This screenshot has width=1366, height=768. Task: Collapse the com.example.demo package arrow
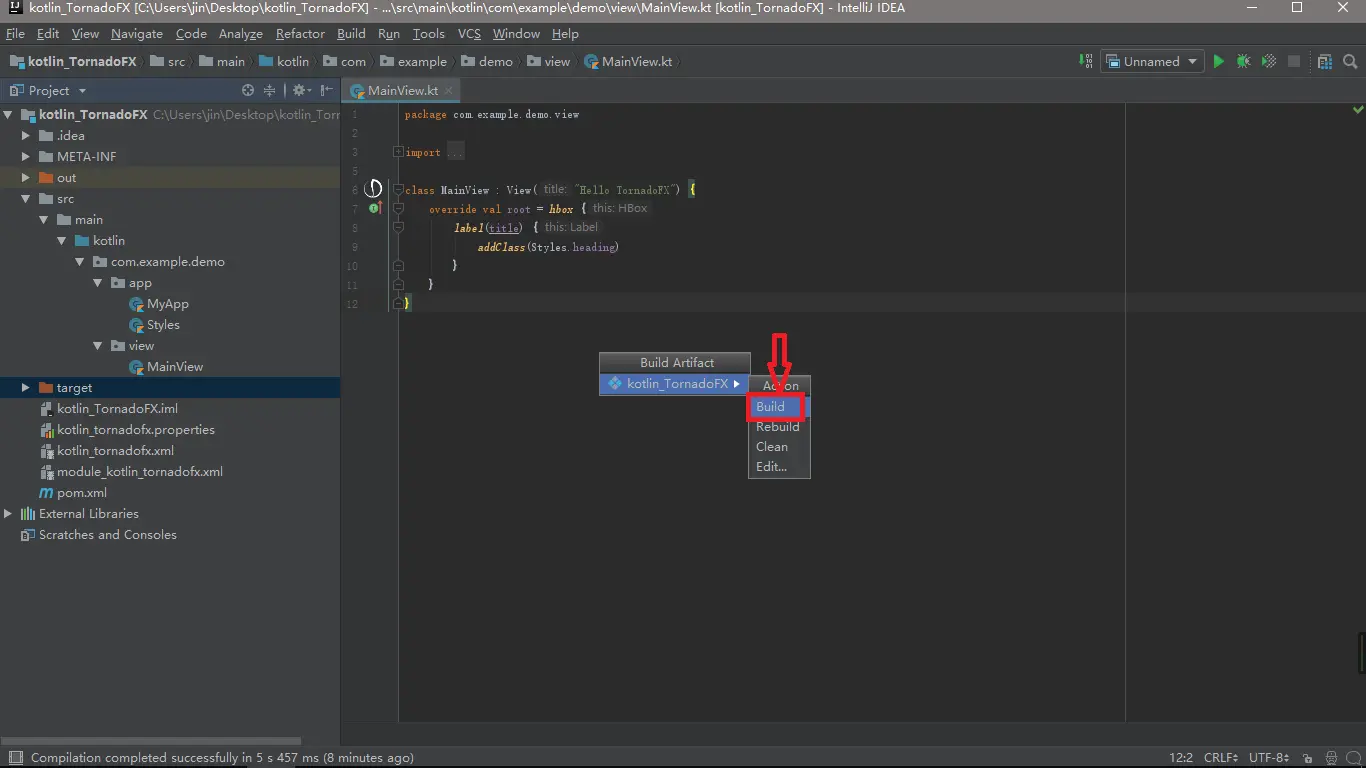click(x=80, y=262)
